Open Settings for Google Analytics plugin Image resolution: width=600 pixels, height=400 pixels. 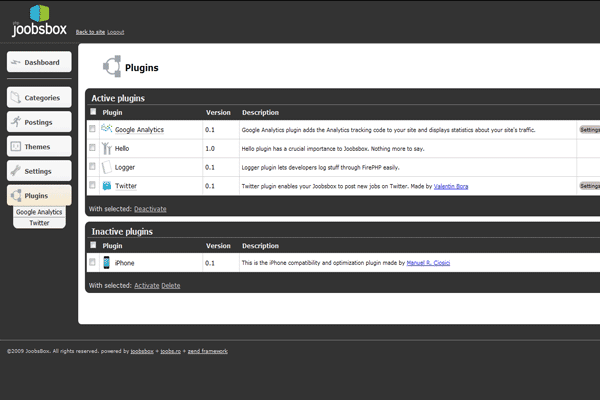[590, 130]
